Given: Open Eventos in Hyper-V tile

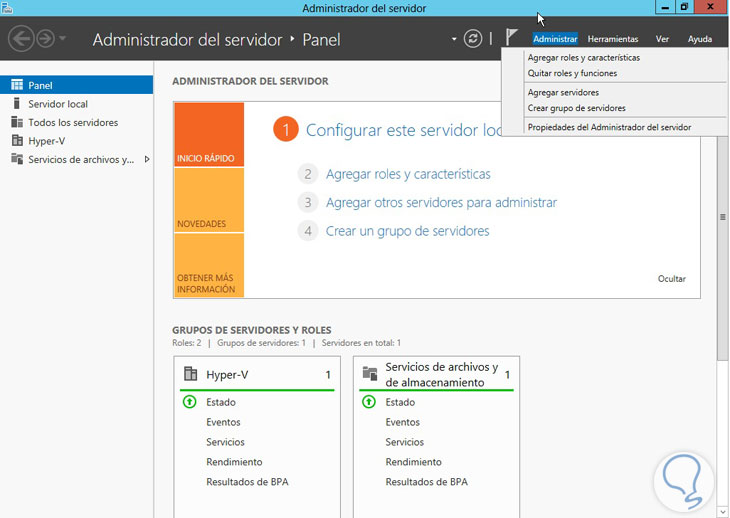Looking at the screenshot, I should [x=223, y=422].
